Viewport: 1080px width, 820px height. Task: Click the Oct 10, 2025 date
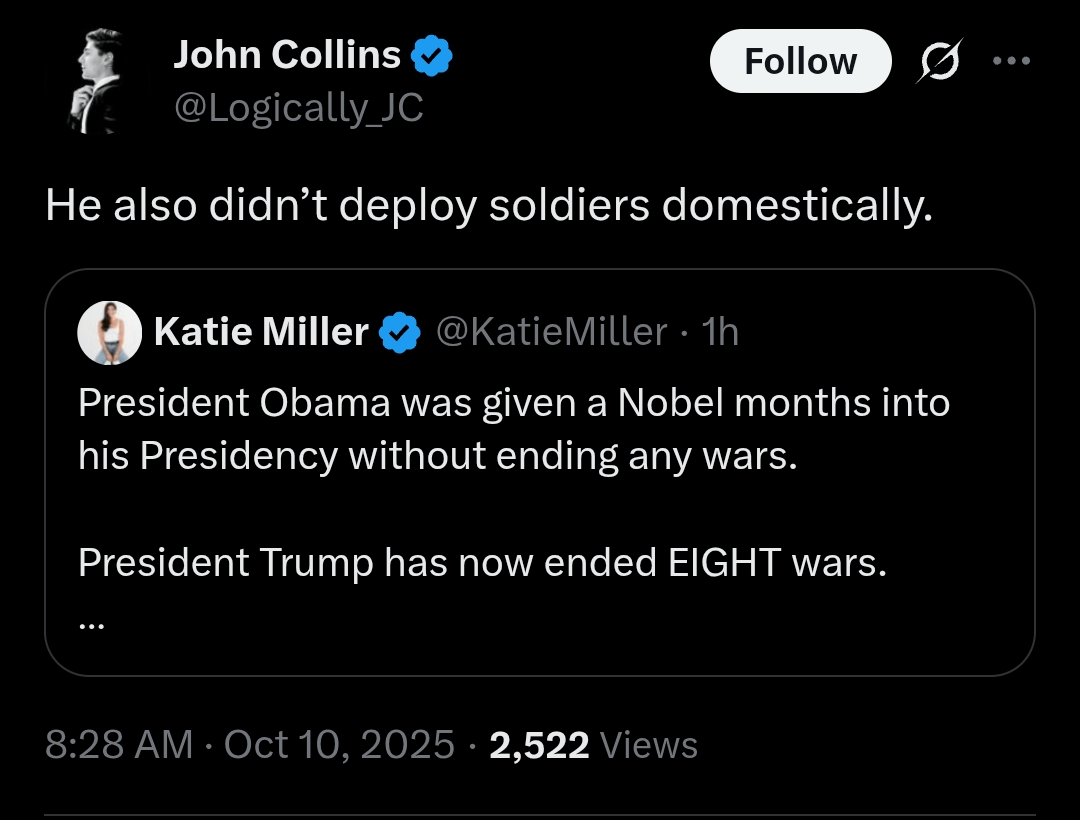(x=340, y=745)
